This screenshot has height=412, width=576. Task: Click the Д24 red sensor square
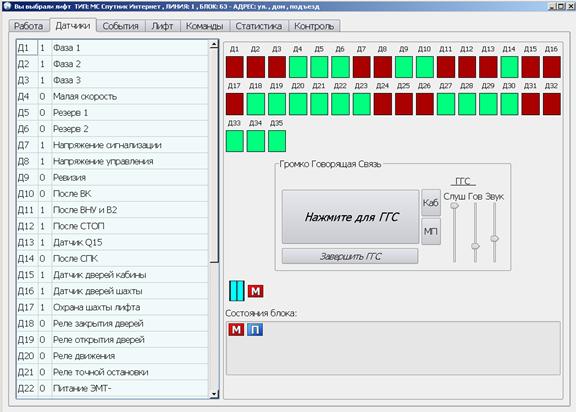[383, 104]
